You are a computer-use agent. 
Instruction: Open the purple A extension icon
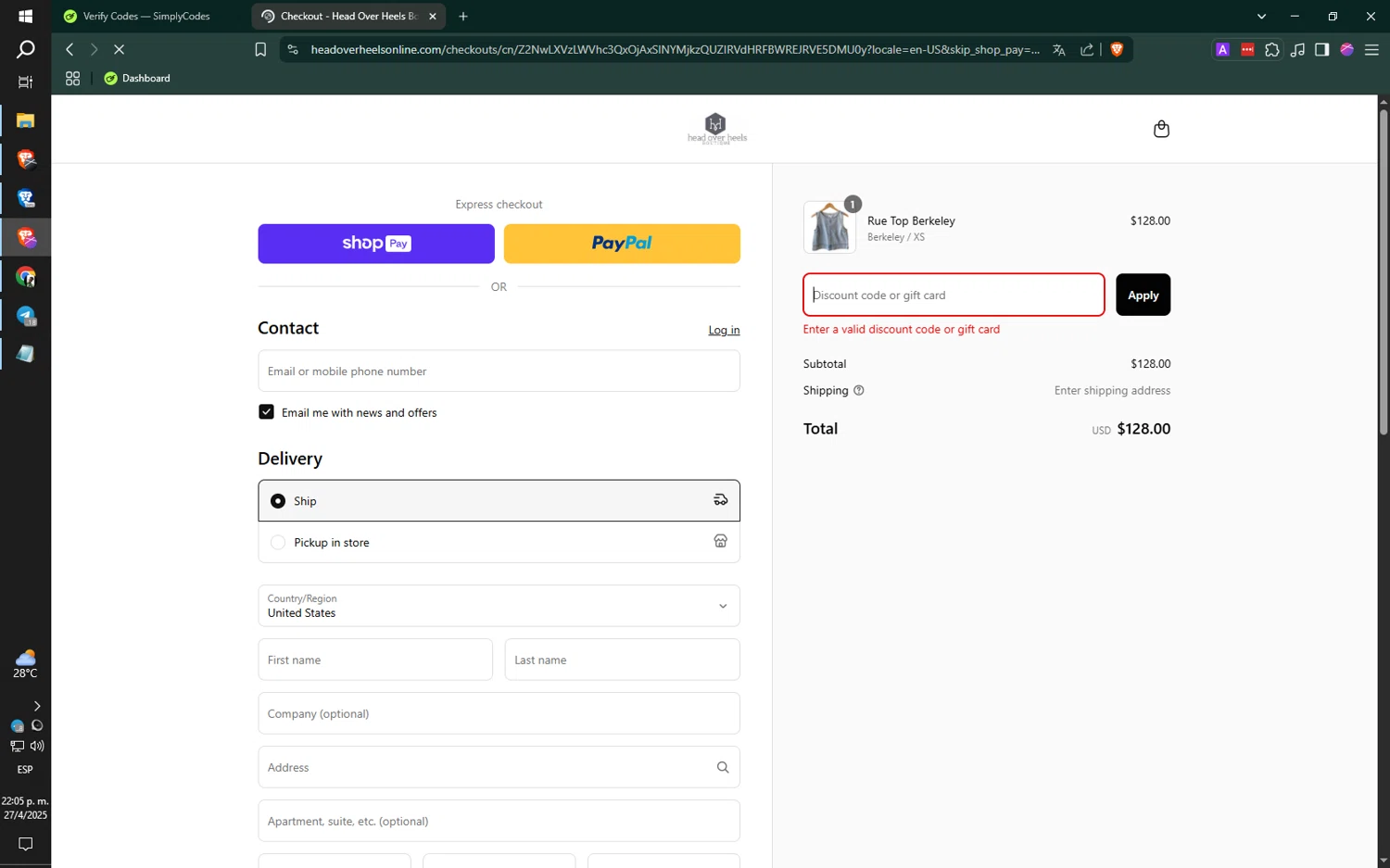point(1222,50)
